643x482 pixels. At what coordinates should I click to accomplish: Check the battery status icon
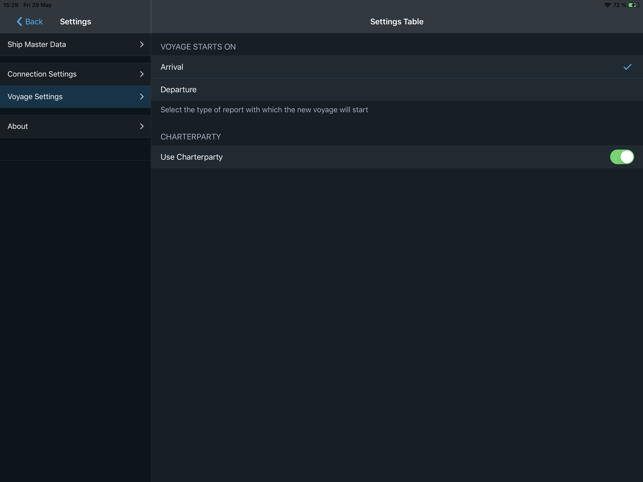click(633, 5)
